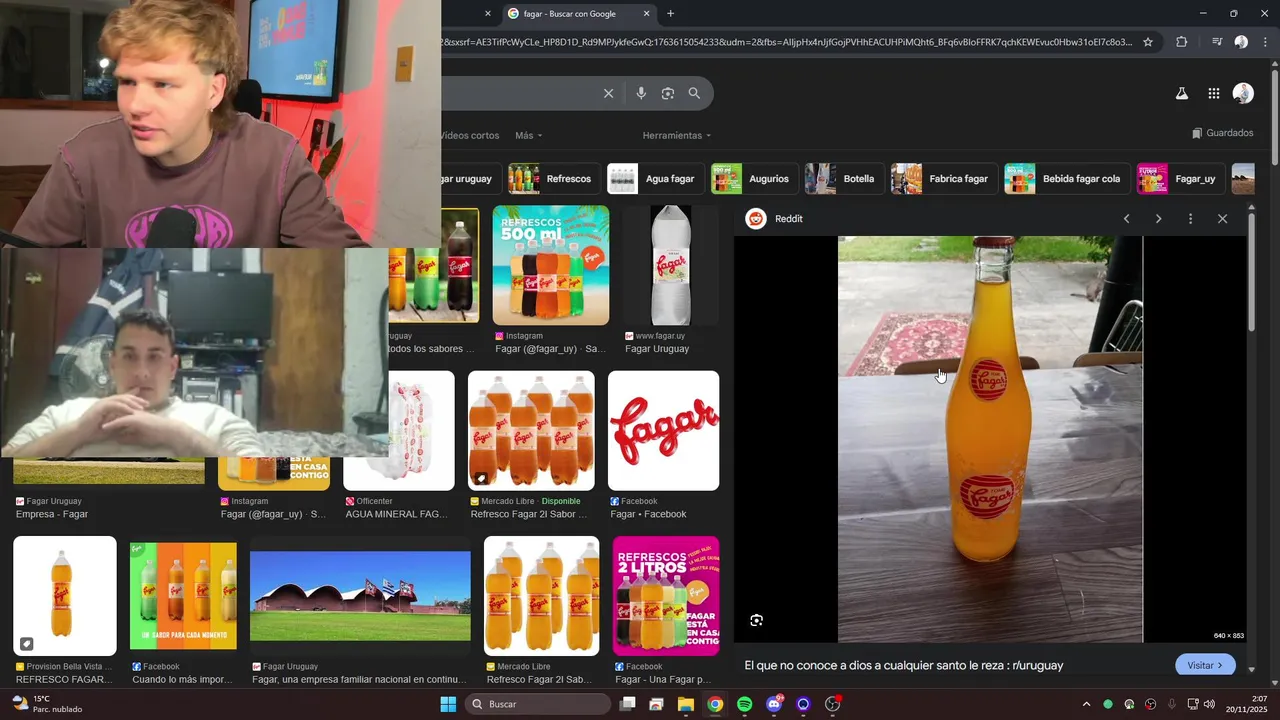Click the browser address bar URL

[787, 42]
